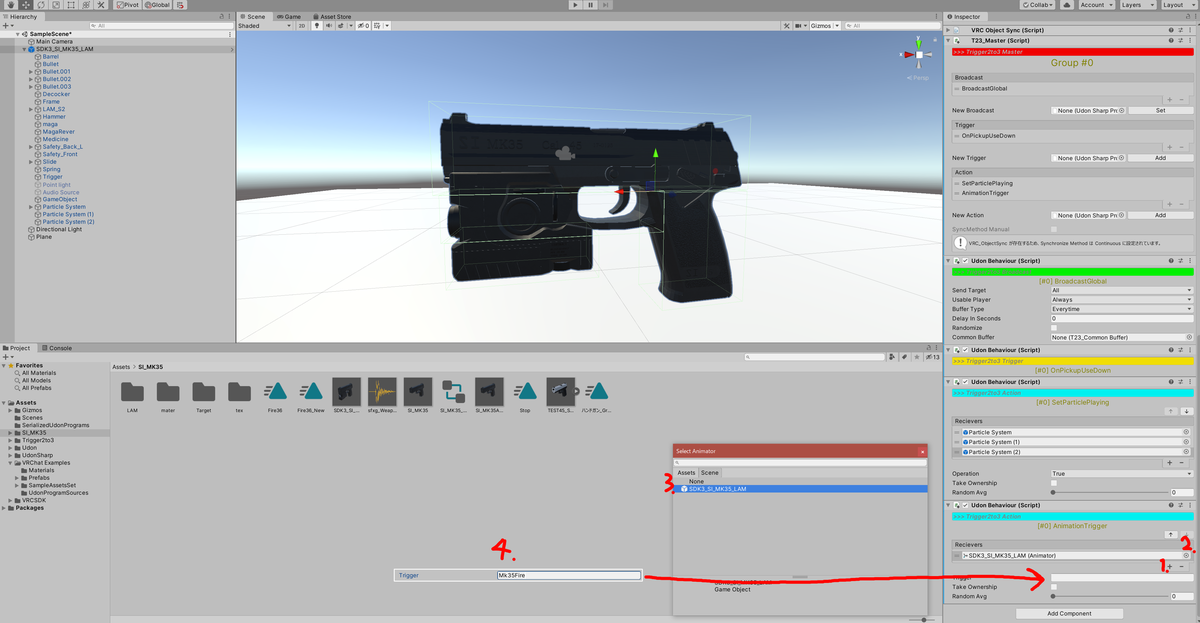Toggle the Pivot handle position button
This screenshot has width=1200, height=623.
[128, 5]
